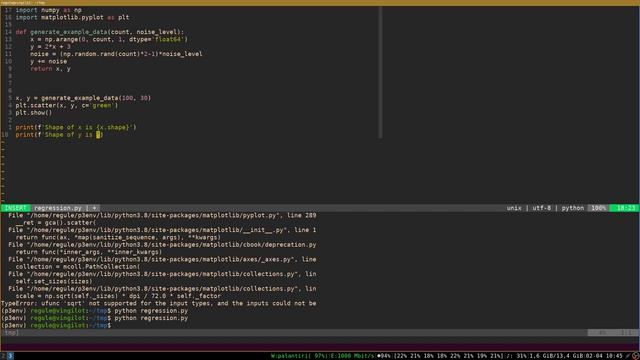
Task: Select workspace 3 in the bottom bar
Action: pos(10,356)
